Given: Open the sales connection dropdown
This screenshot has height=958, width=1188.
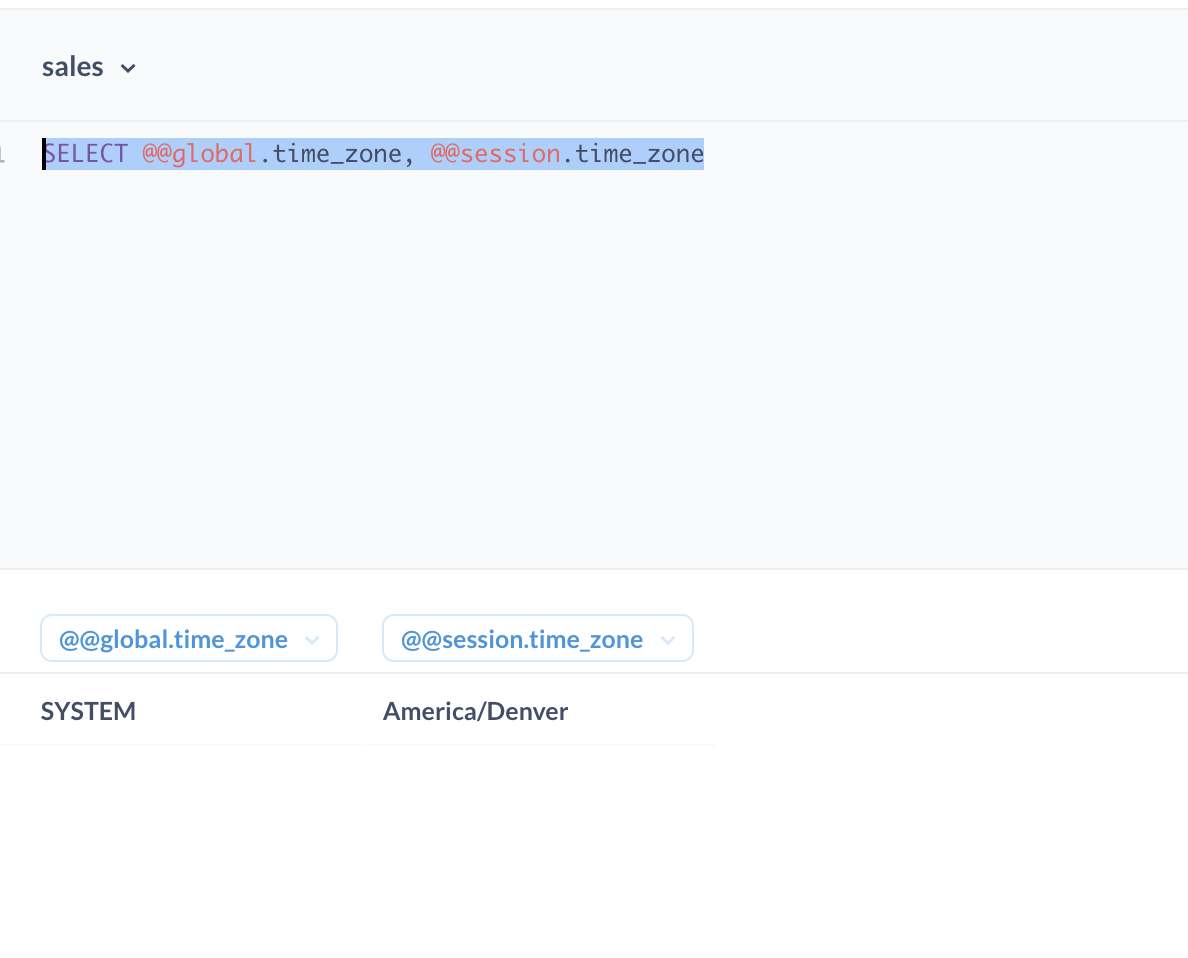Looking at the screenshot, I should pos(128,68).
